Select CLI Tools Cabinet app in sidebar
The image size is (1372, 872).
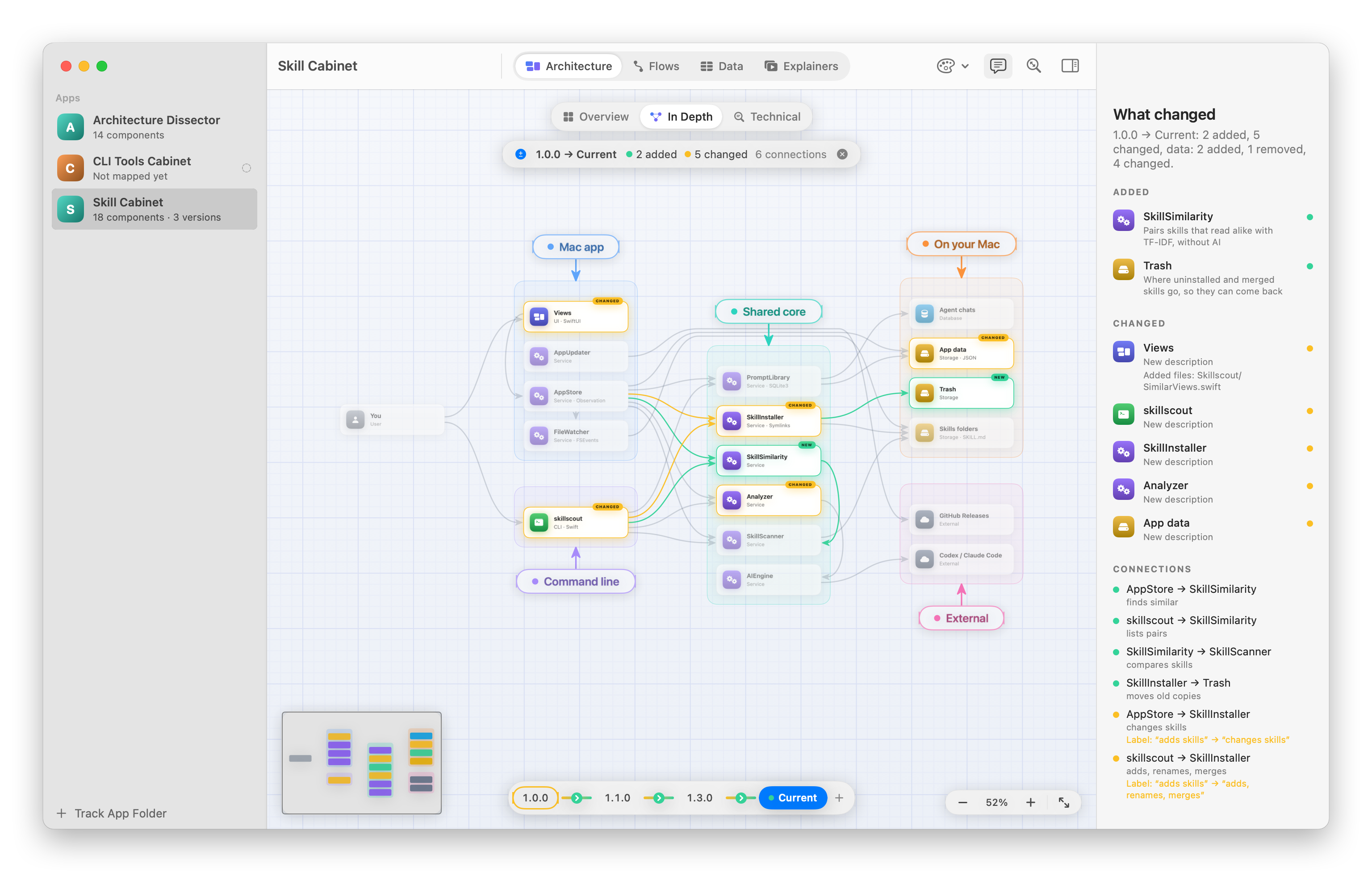tap(154, 168)
